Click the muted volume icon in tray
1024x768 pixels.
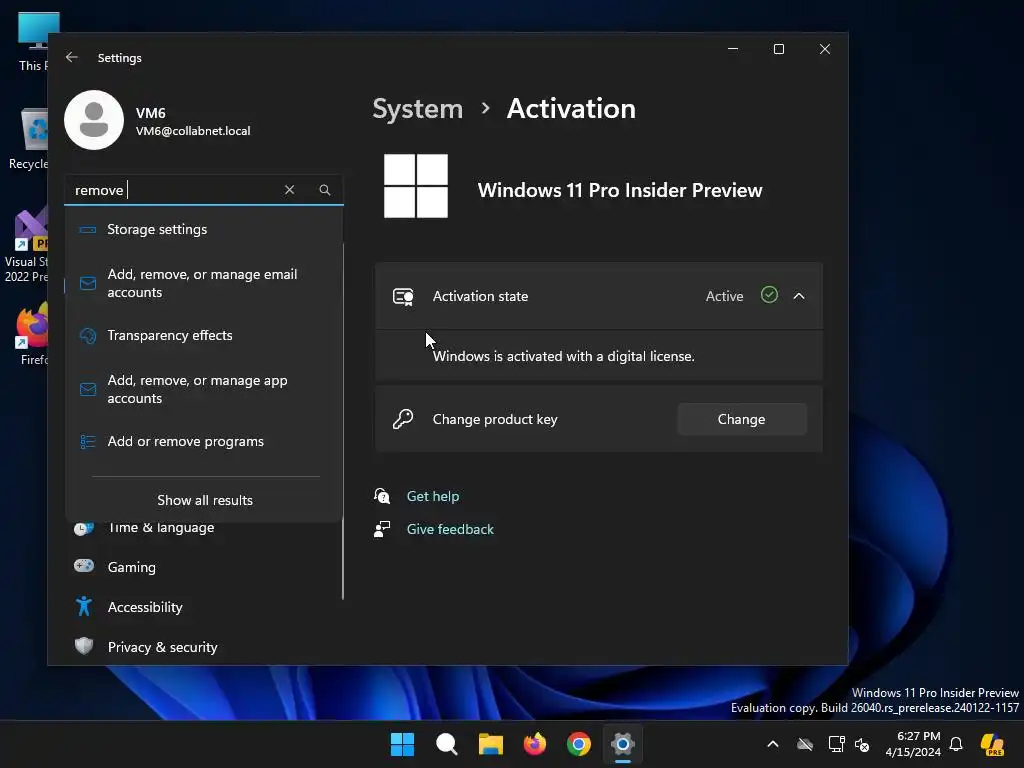pyautogui.click(x=862, y=744)
